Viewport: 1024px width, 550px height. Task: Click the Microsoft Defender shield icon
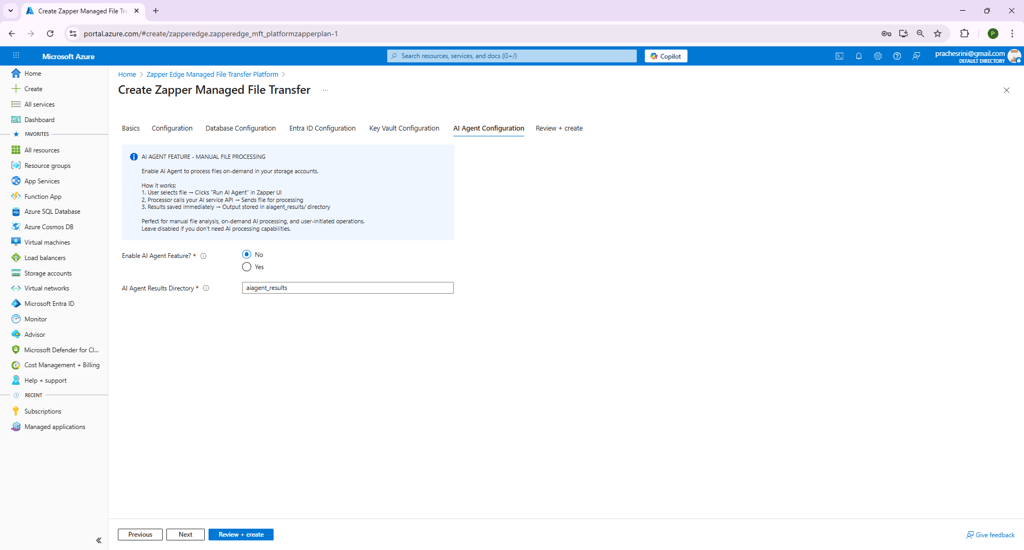16,349
